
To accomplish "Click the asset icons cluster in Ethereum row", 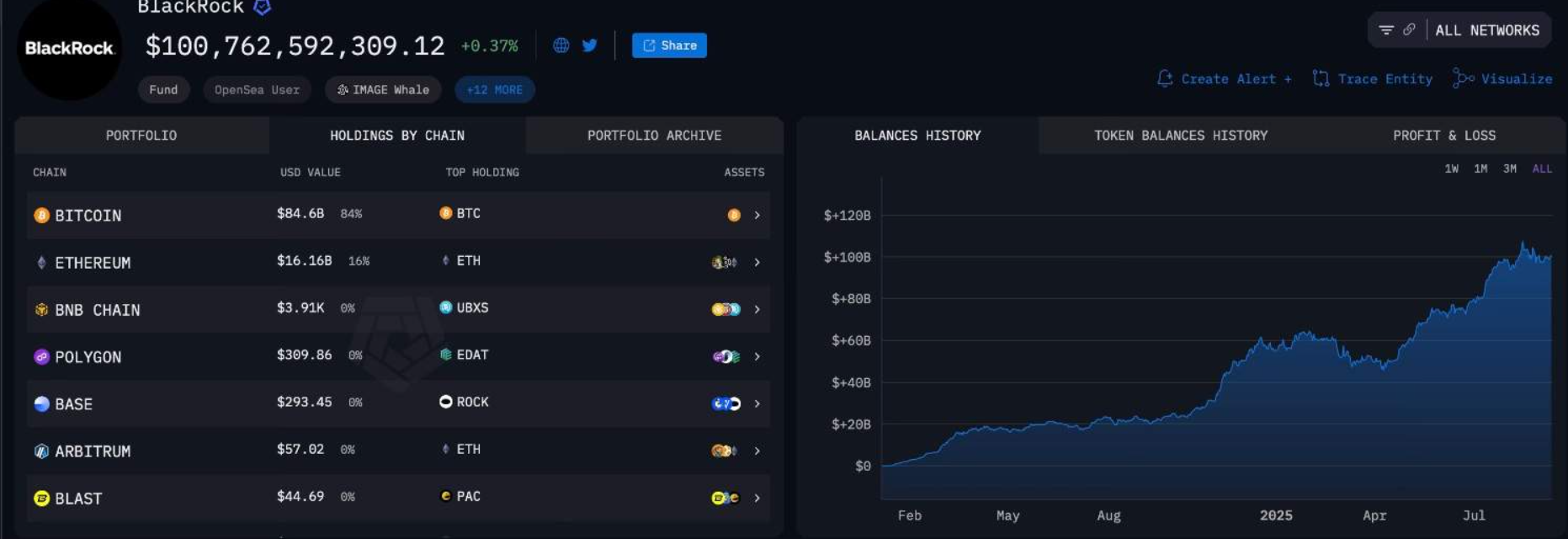I will pyautogui.click(x=725, y=263).
